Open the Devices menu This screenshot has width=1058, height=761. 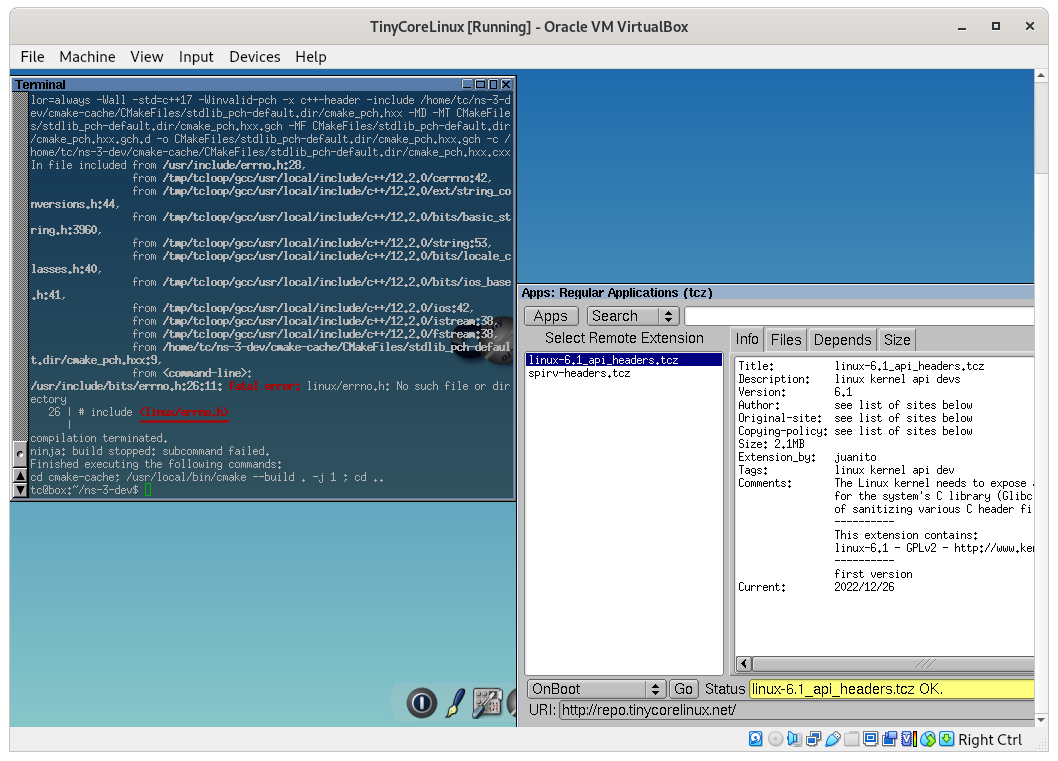[254, 57]
